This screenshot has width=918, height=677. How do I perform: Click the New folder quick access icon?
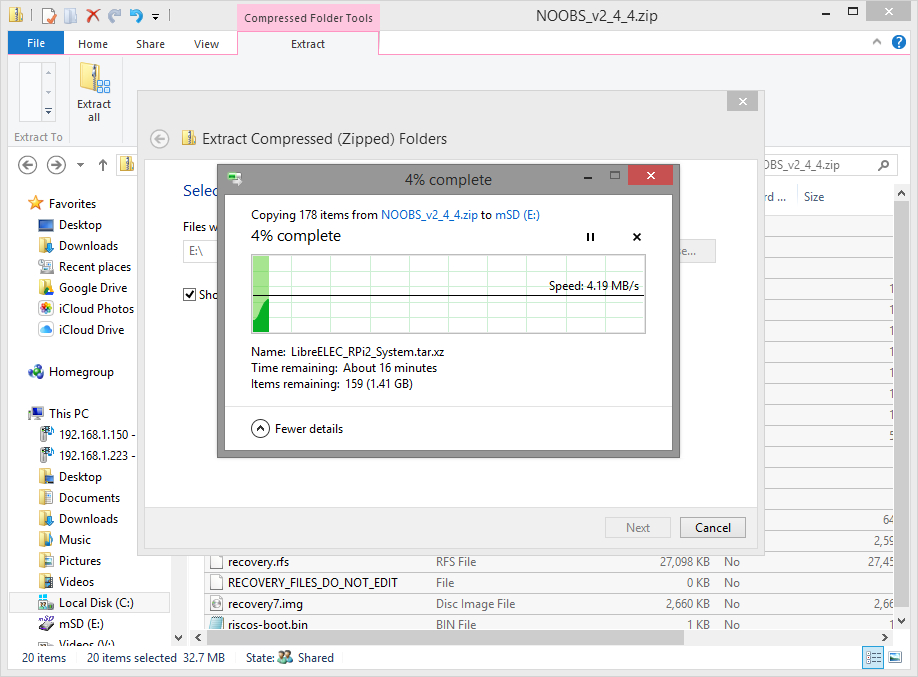[x=71, y=16]
